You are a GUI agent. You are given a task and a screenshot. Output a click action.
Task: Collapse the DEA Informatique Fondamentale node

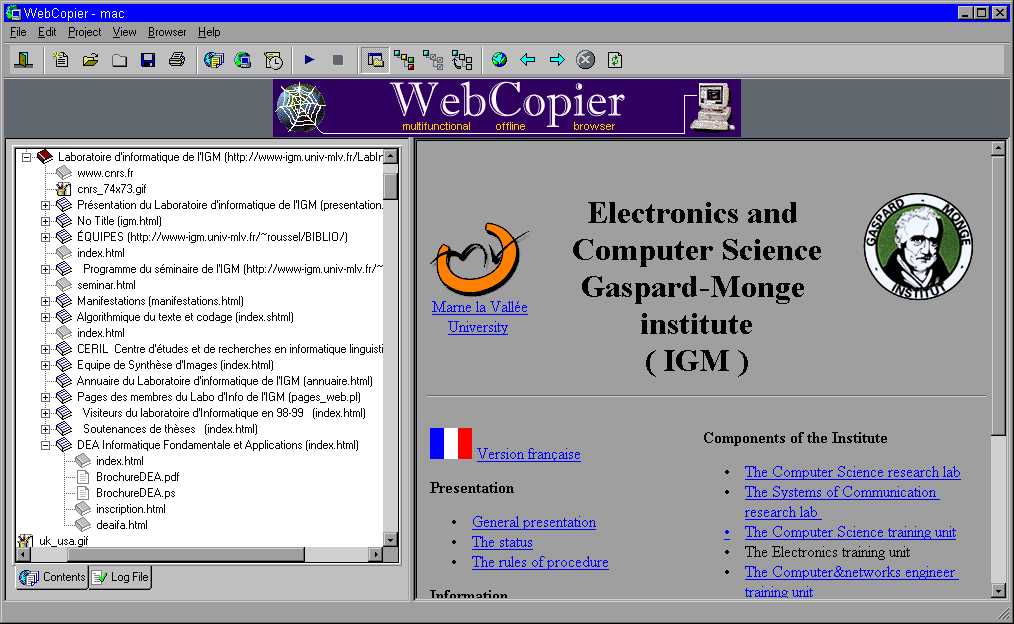[46, 445]
